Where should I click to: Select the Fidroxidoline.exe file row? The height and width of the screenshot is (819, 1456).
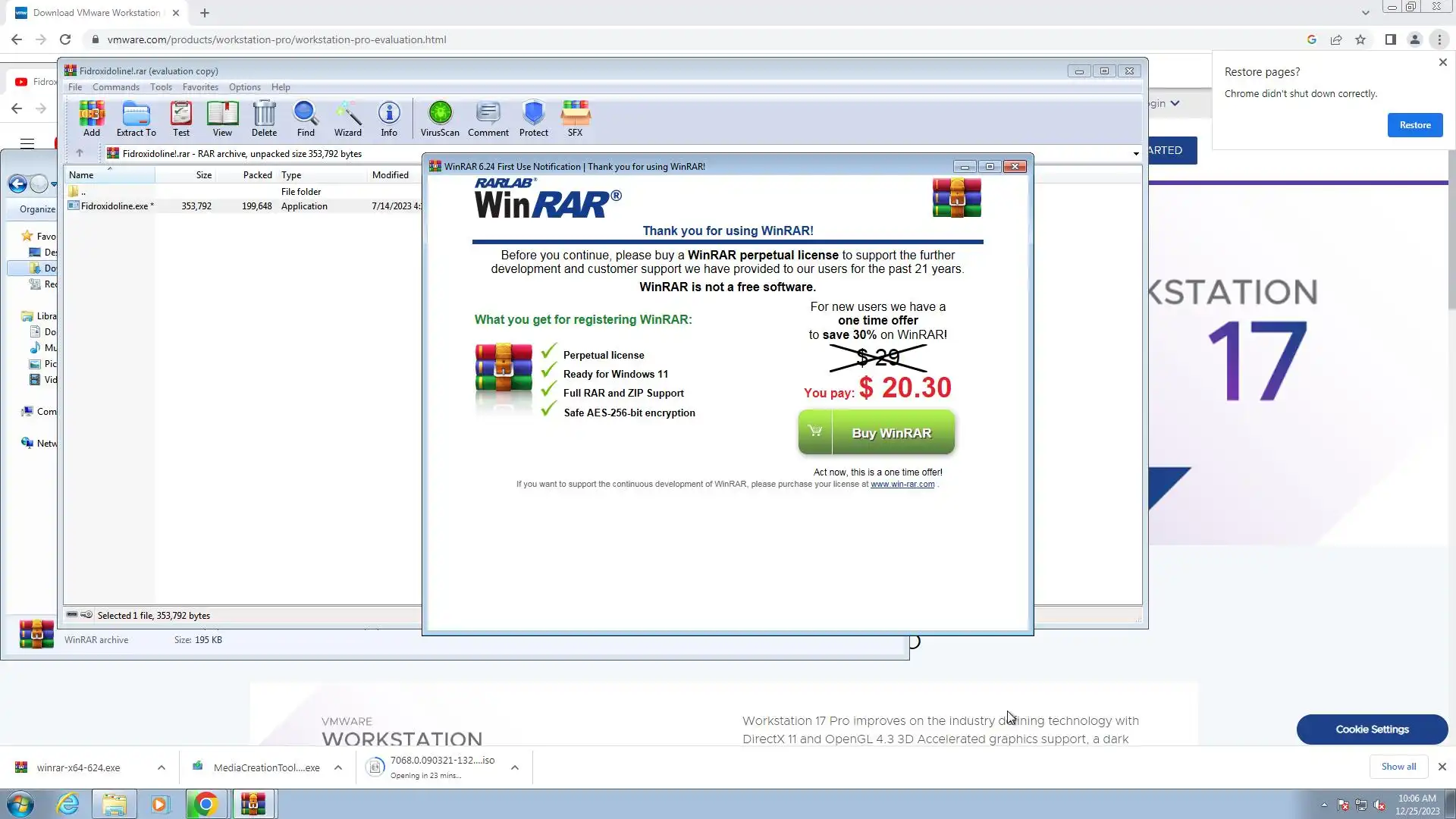(116, 206)
